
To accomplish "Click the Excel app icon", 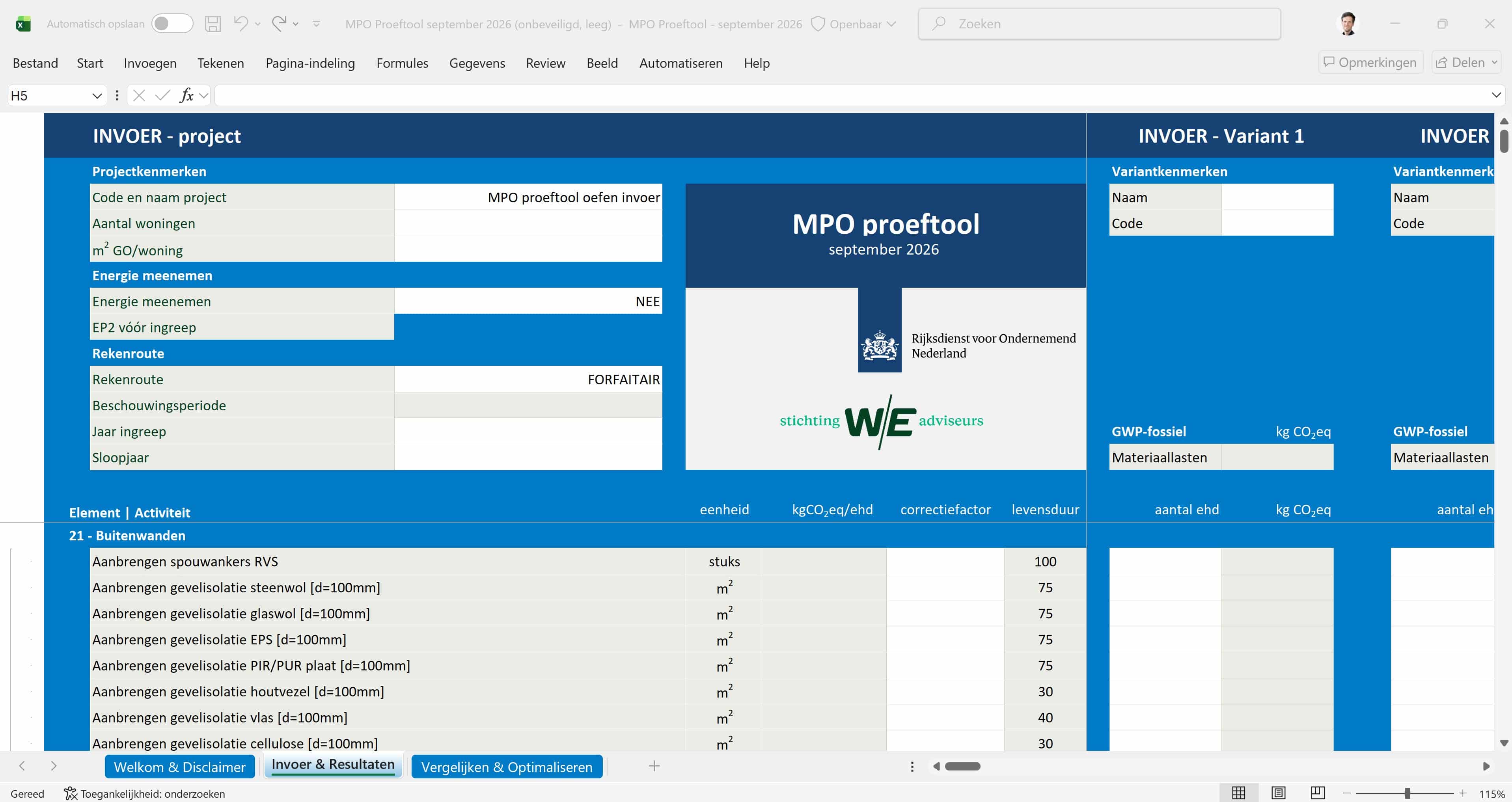I will point(23,24).
